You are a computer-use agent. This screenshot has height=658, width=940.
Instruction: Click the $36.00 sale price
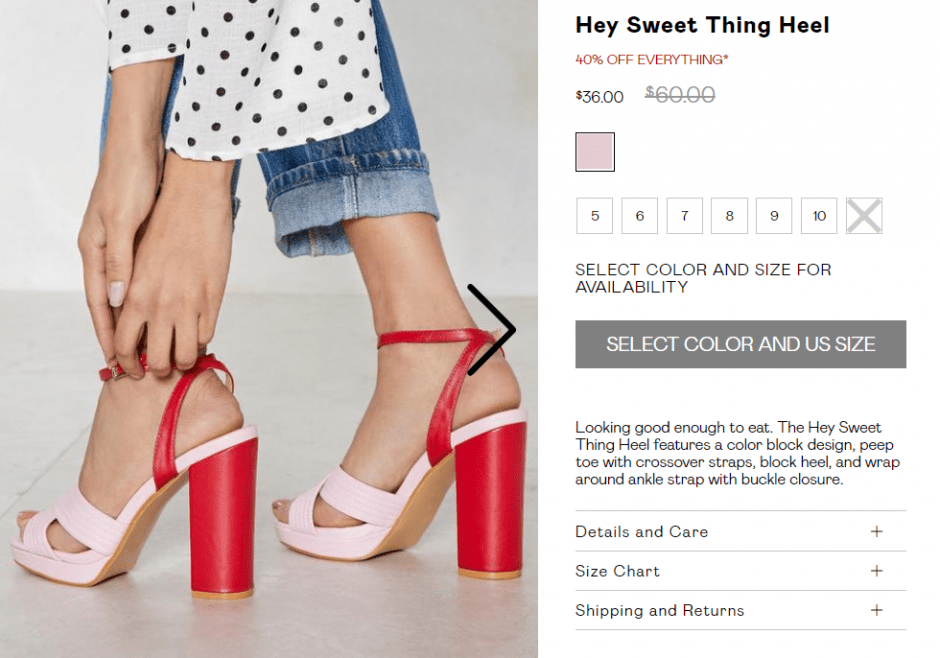600,97
